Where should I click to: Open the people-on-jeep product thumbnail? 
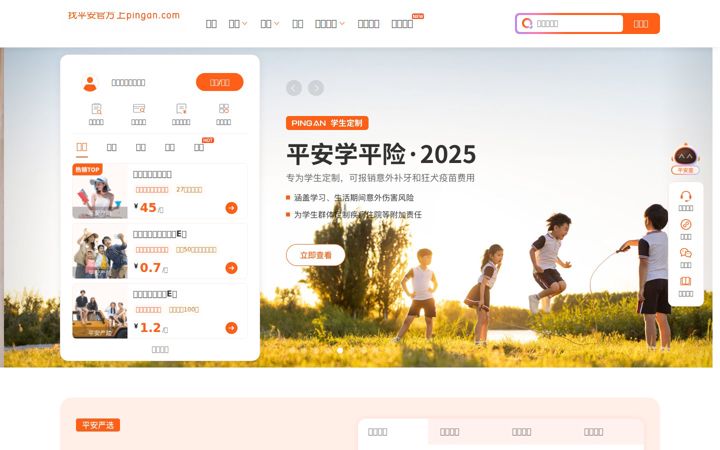pyautogui.click(x=100, y=311)
